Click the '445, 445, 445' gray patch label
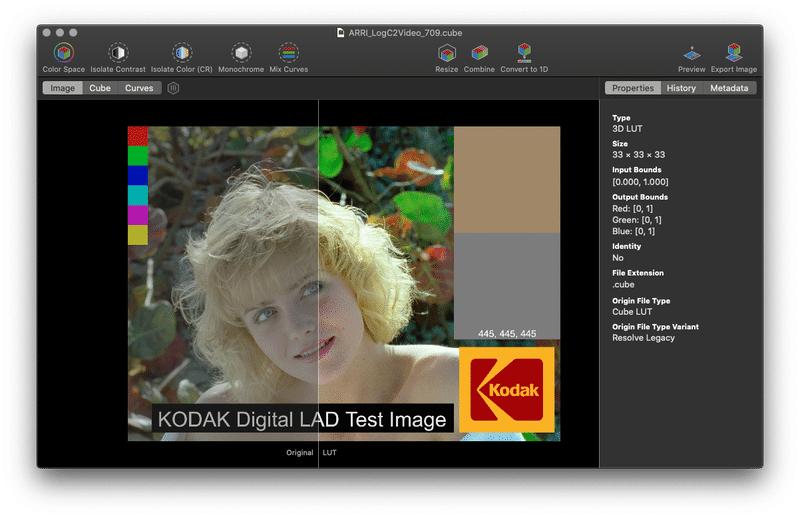 pyautogui.click(x=507, y=334)
